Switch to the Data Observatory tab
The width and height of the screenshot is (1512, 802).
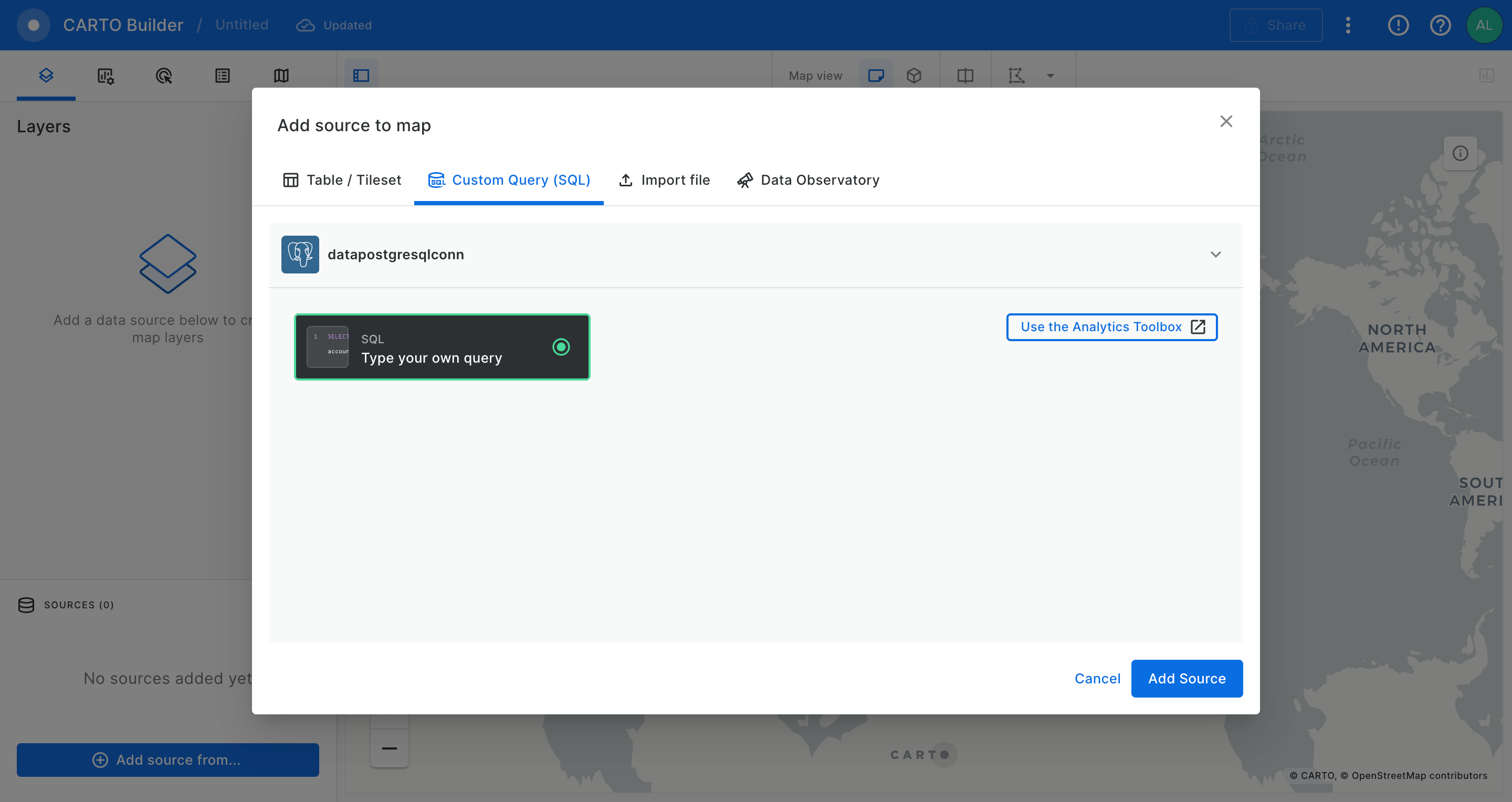808,180
